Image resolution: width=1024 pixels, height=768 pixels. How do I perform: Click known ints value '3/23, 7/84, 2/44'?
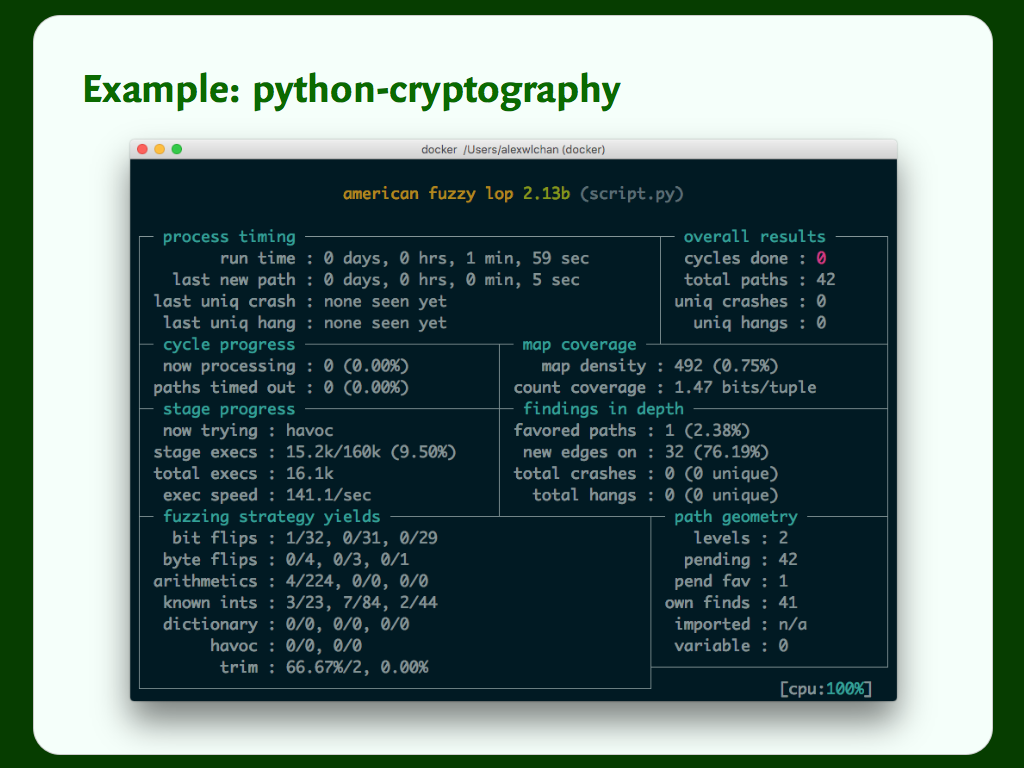pyautogui.click(x=362, y=603)
